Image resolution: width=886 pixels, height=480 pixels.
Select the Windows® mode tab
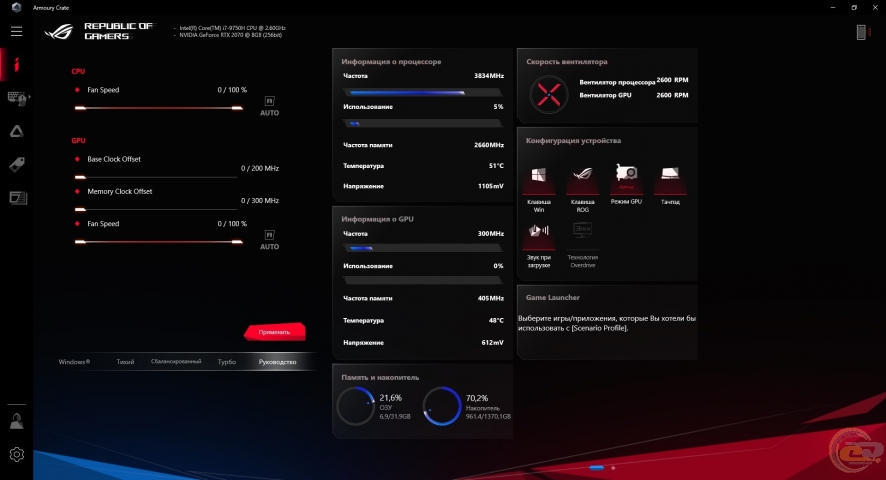tap(74, 362)
